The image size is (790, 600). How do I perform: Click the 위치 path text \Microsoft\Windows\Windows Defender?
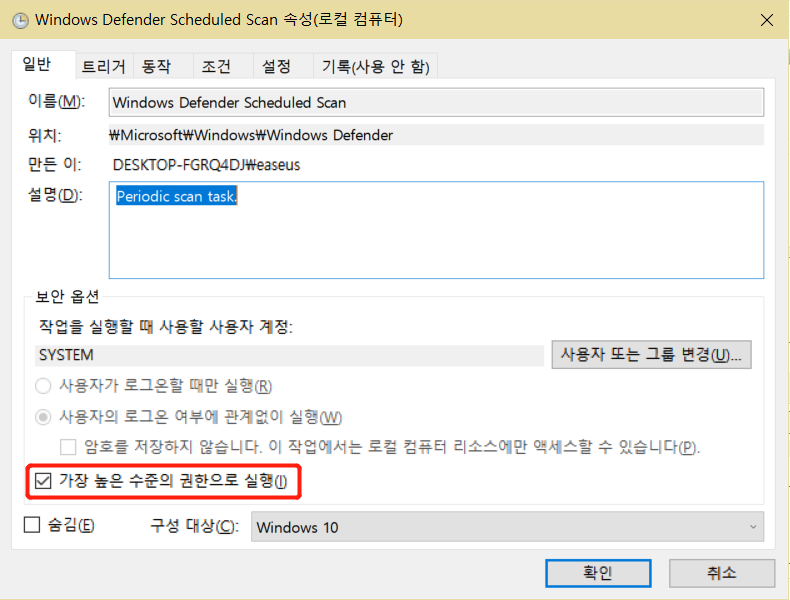[251, 135]
